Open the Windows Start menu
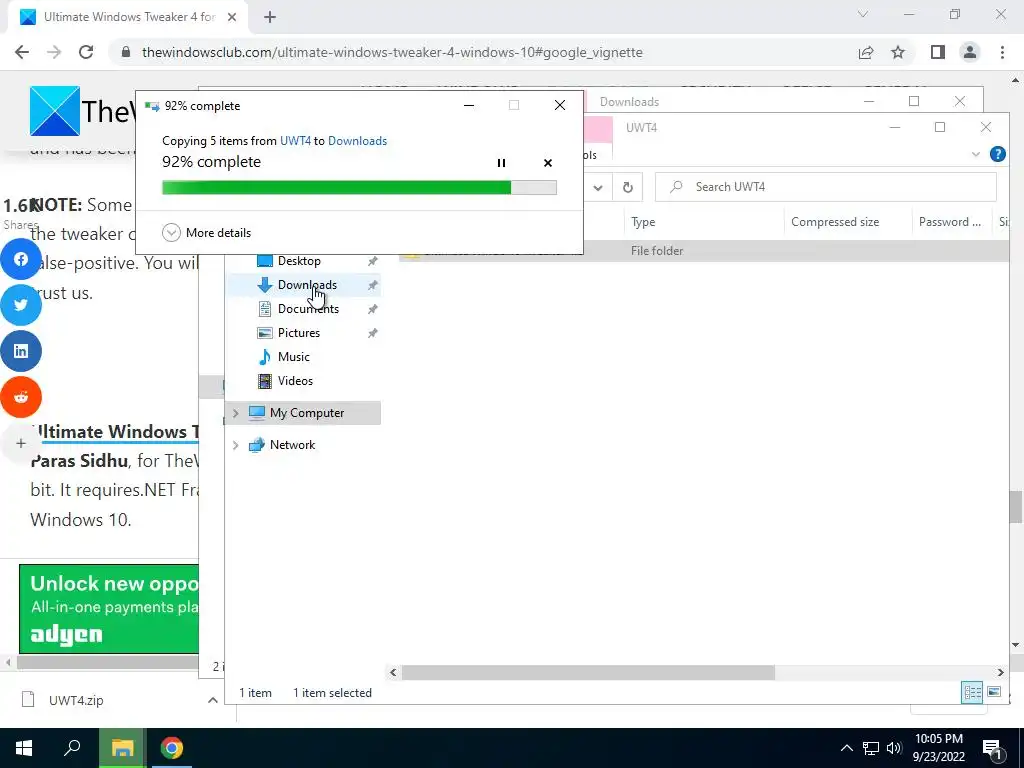 pos(24,748)
